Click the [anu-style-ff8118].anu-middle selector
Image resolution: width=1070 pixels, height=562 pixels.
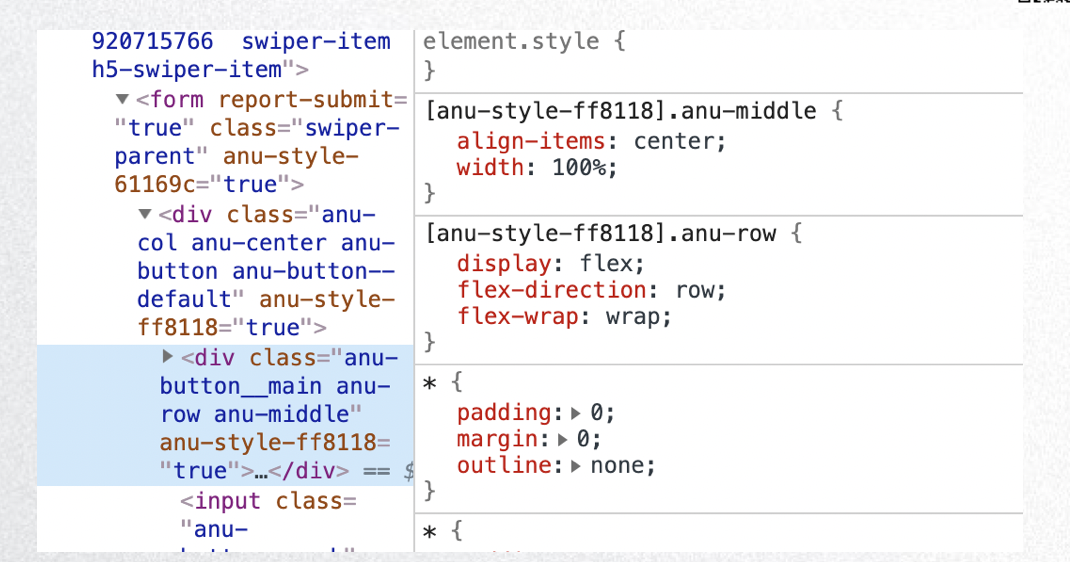[620, 110]
